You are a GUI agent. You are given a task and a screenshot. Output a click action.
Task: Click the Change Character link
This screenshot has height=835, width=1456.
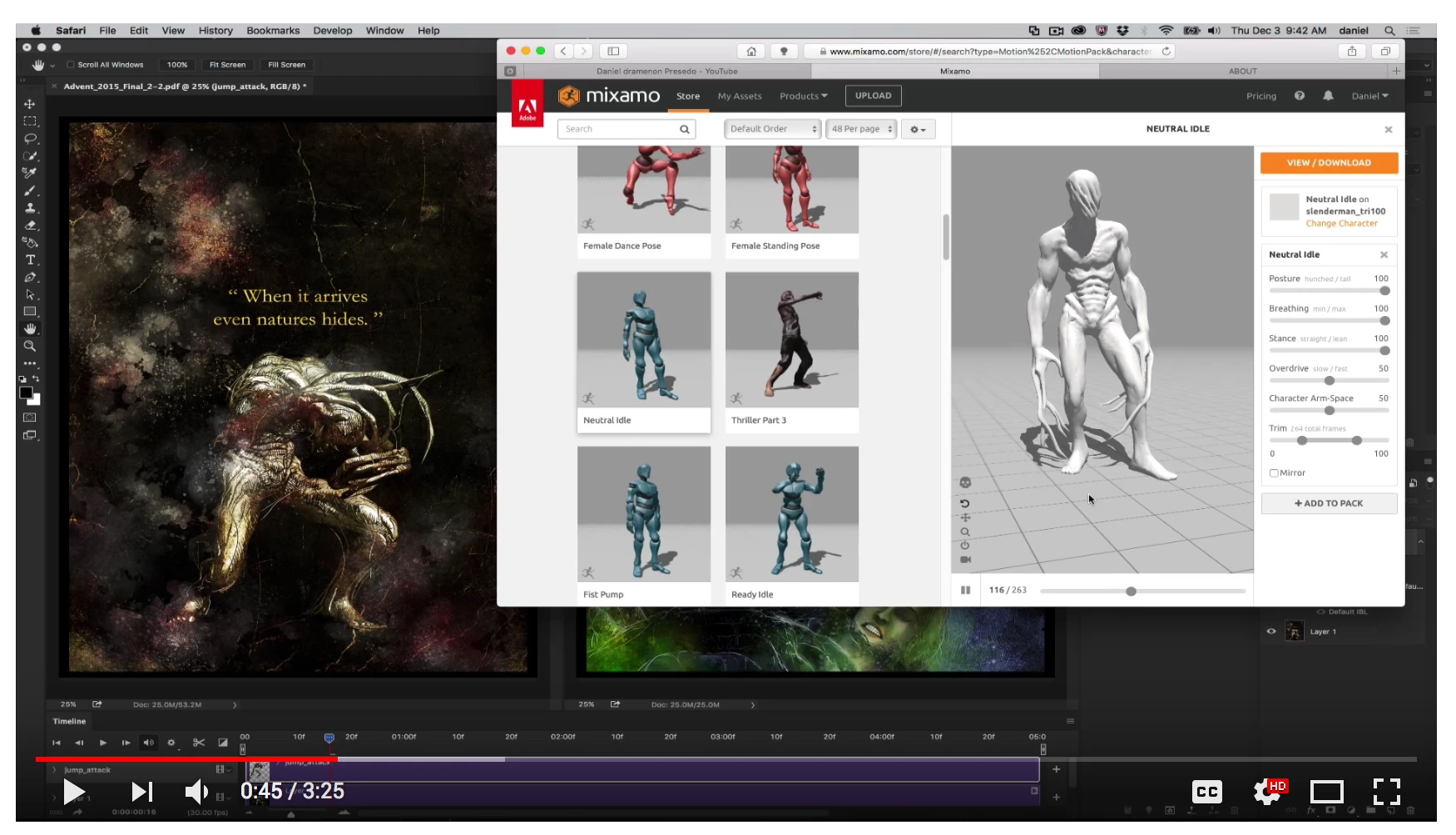coord(1341,224)
